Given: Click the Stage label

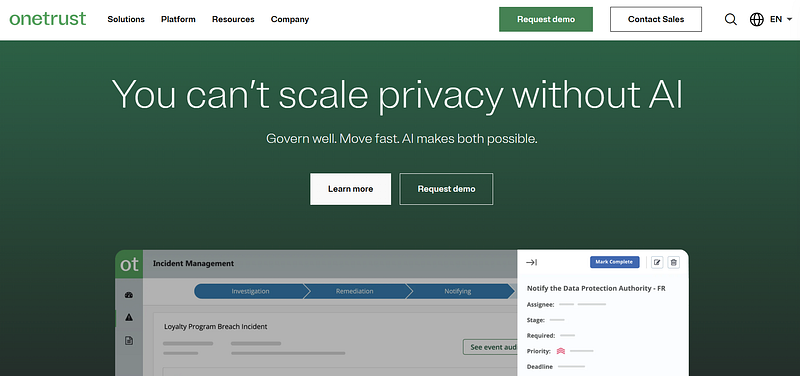Looking at the screenshot, I should pos(536,320).
